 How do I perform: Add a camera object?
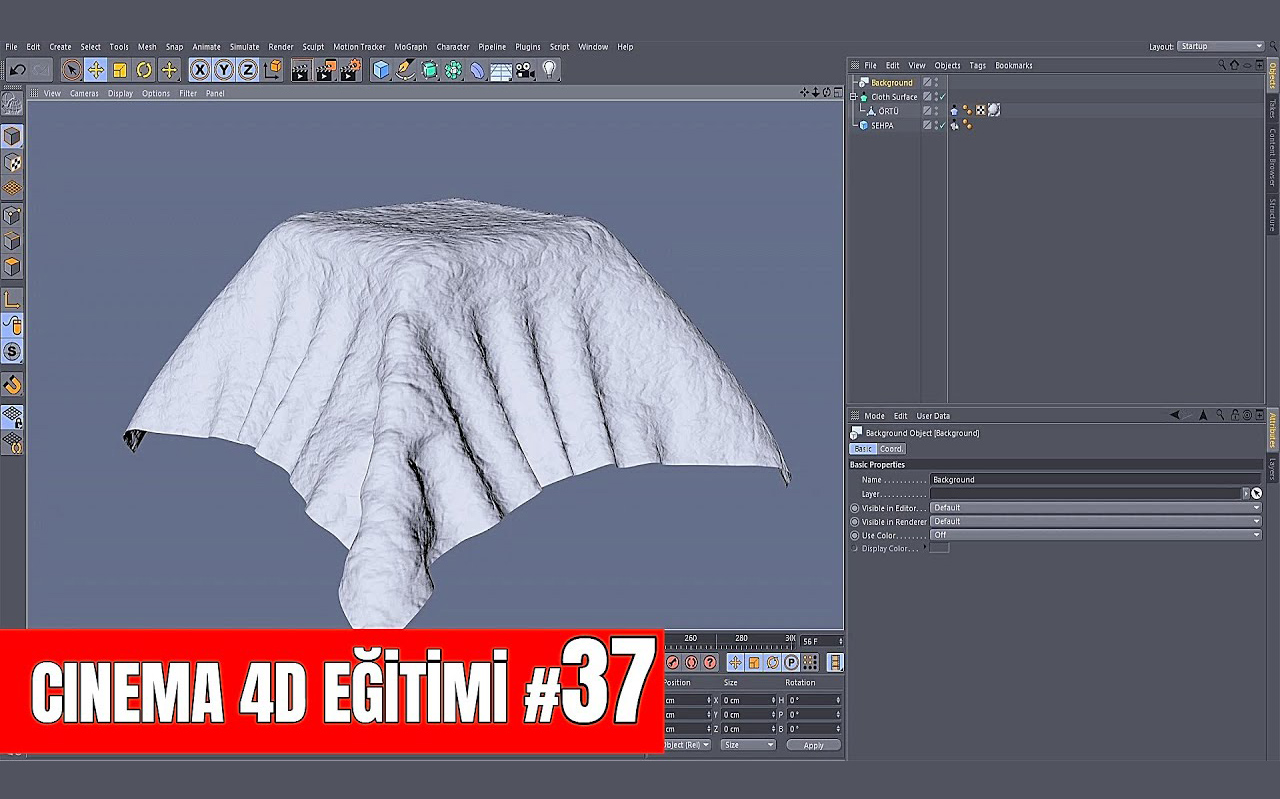[525, 70]
